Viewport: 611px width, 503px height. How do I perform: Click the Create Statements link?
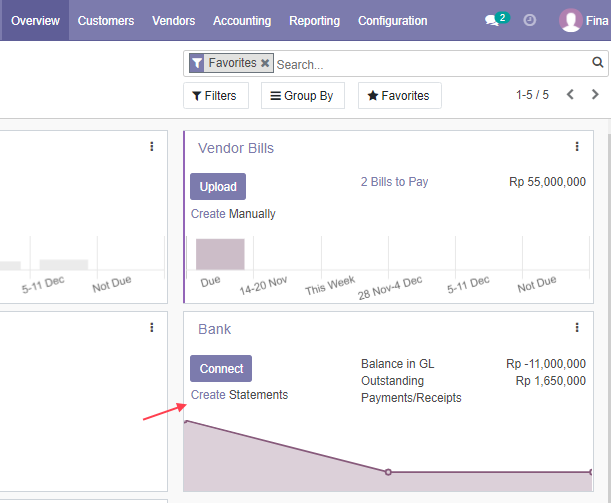pos(239,395)
